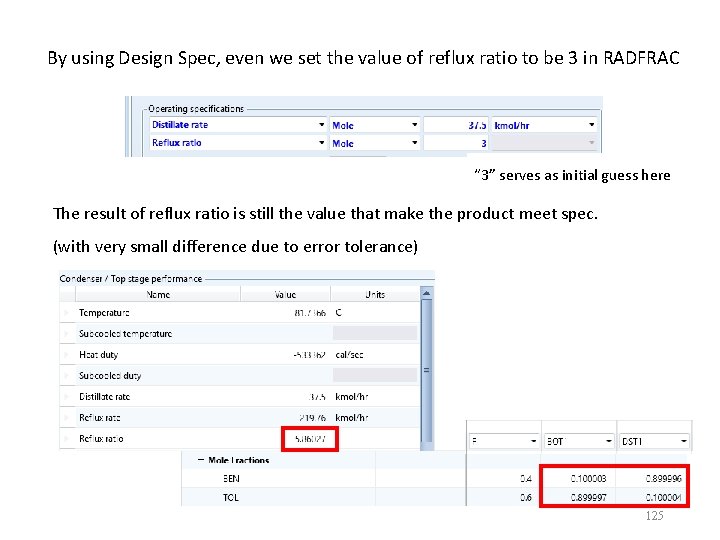Click the row selector beside Temperature
720x540 pixels.
68,313
